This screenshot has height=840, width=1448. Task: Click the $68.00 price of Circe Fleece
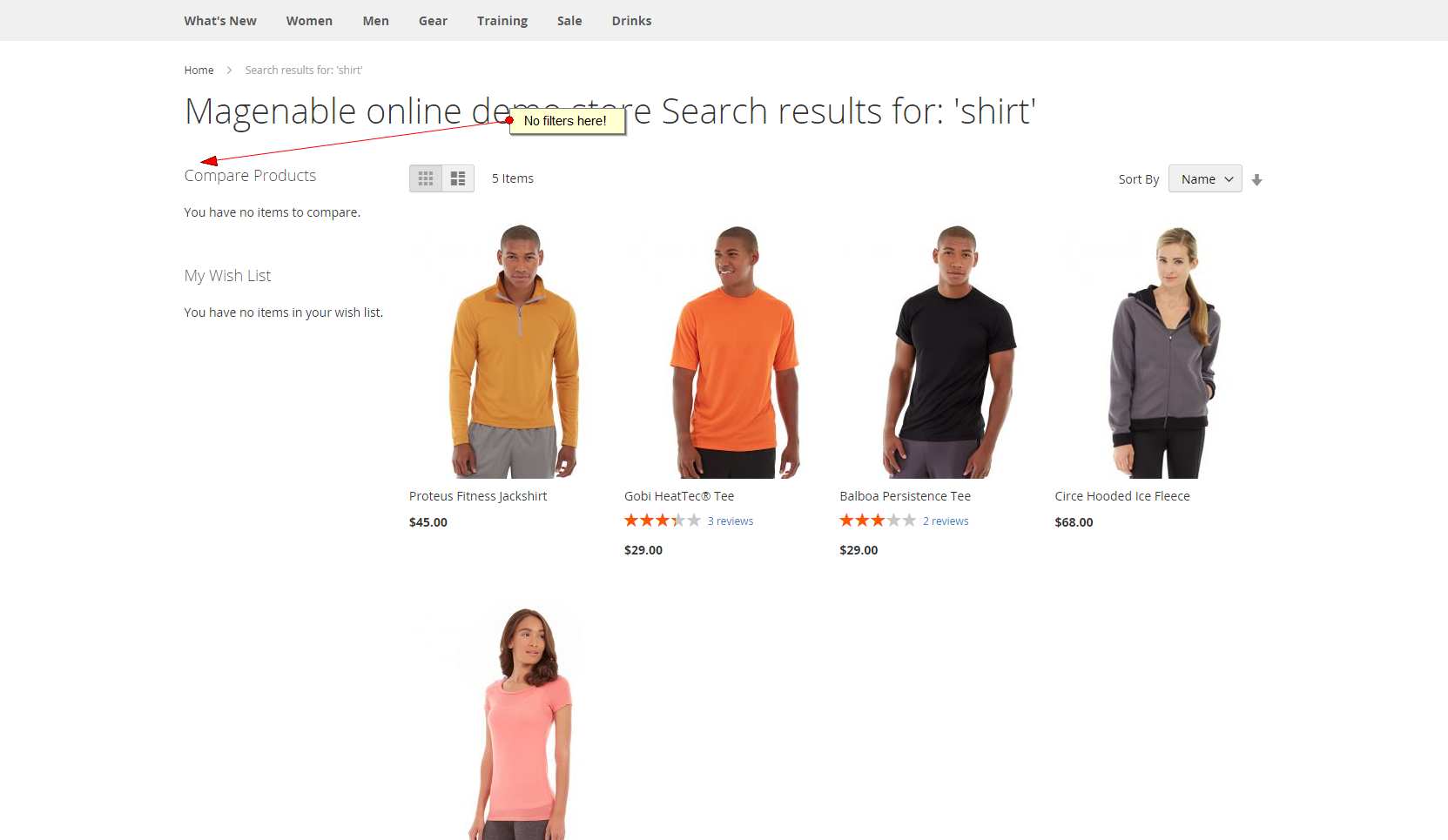pos(1074,522)
